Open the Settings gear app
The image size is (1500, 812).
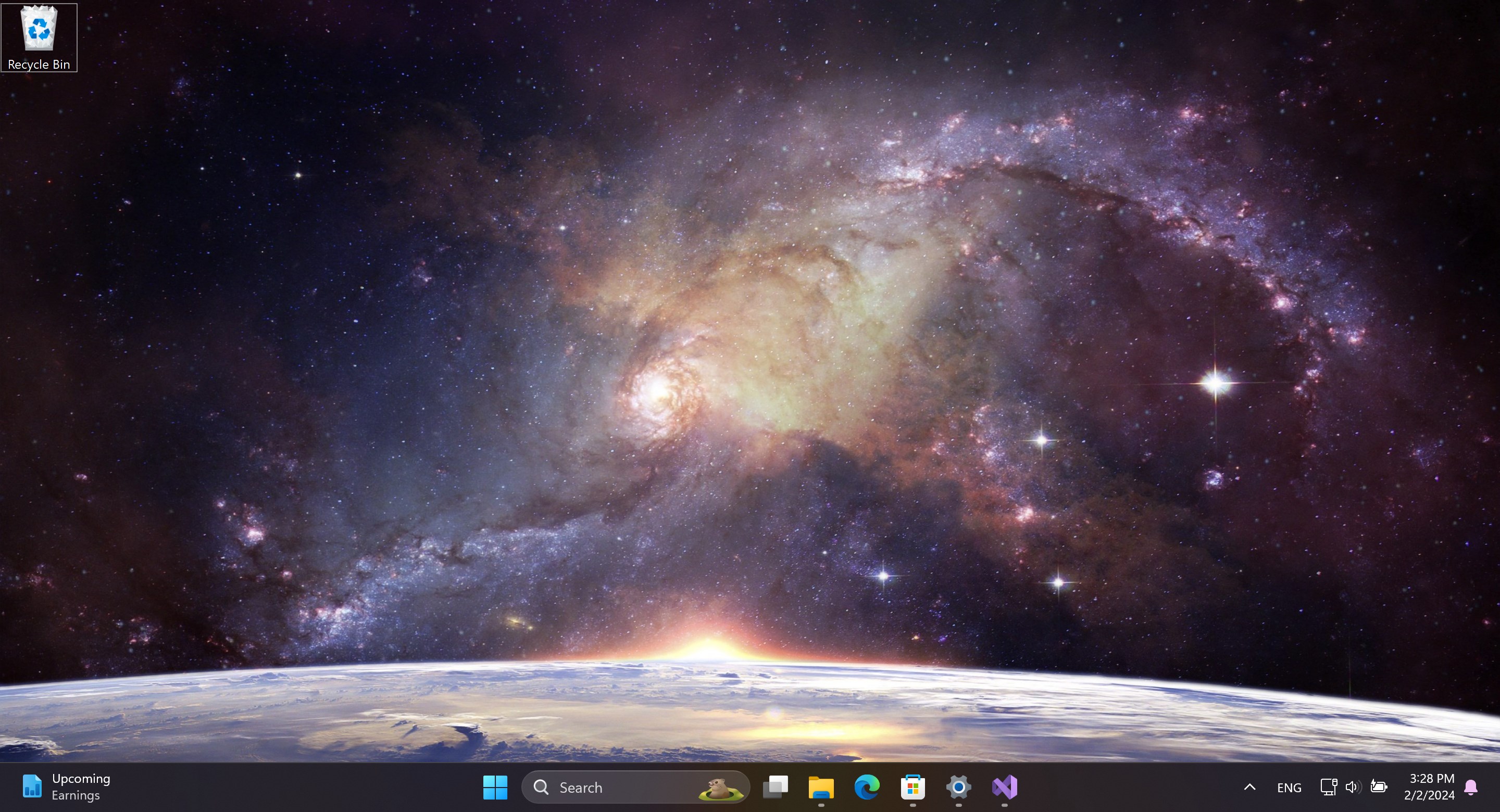pos(958,787)
